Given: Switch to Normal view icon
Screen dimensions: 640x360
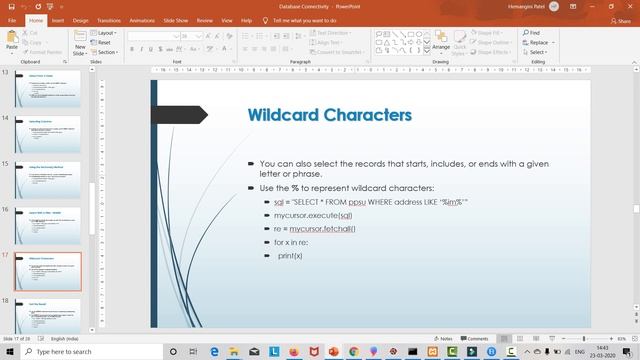Looking at the screenshot, I should (x=504, y=339).
